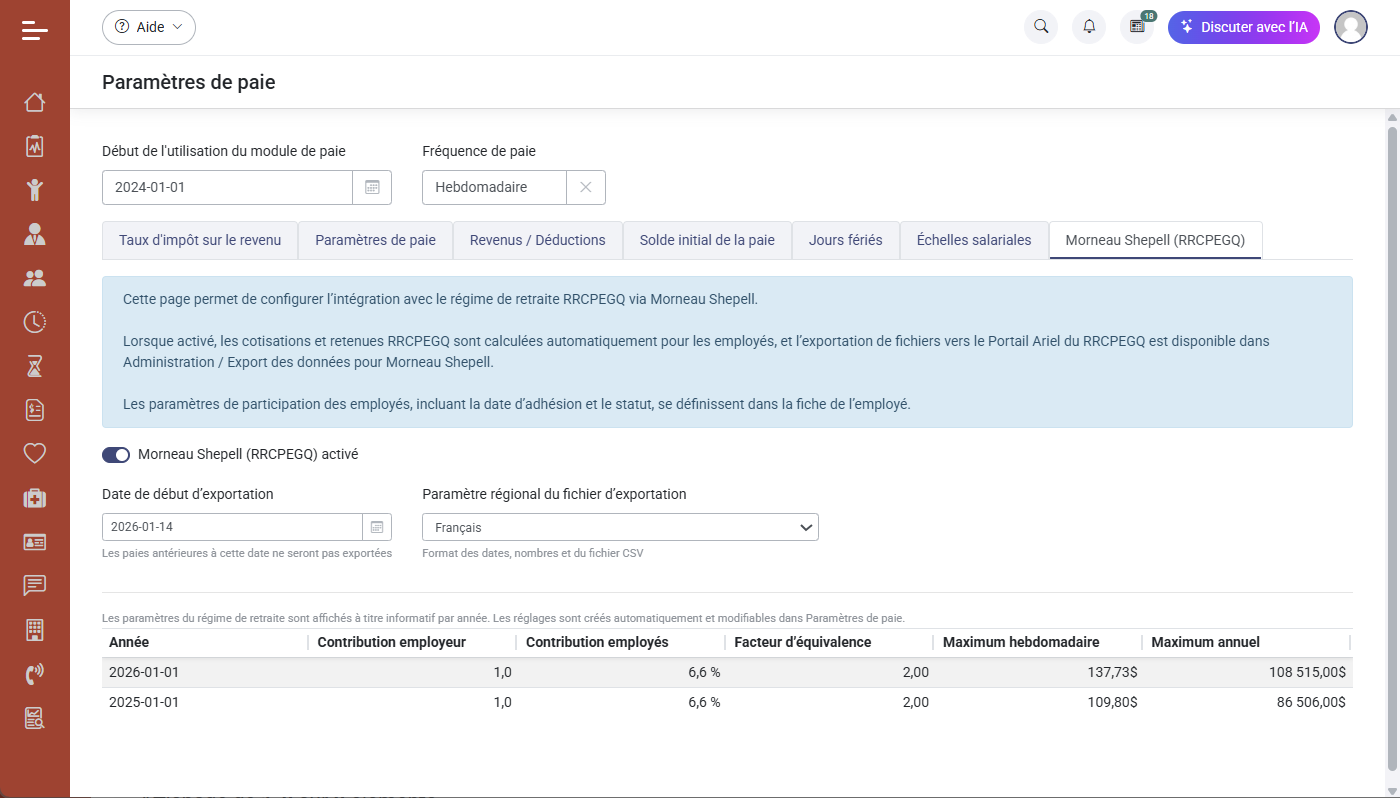Open the hourglass history icon in sidebar
1400x798 pixels.
(34, 366)
